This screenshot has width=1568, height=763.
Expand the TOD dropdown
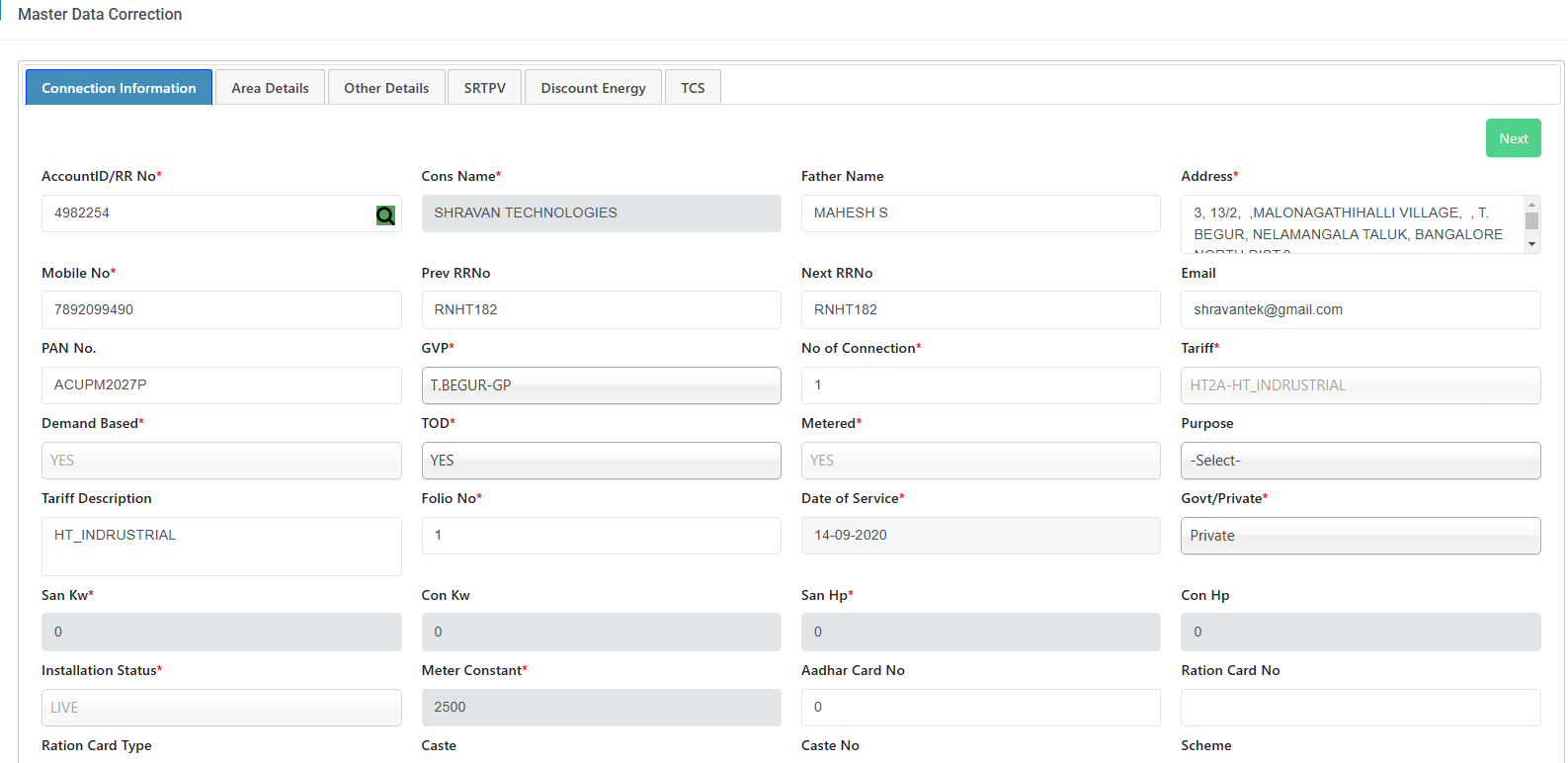[601, 461]
